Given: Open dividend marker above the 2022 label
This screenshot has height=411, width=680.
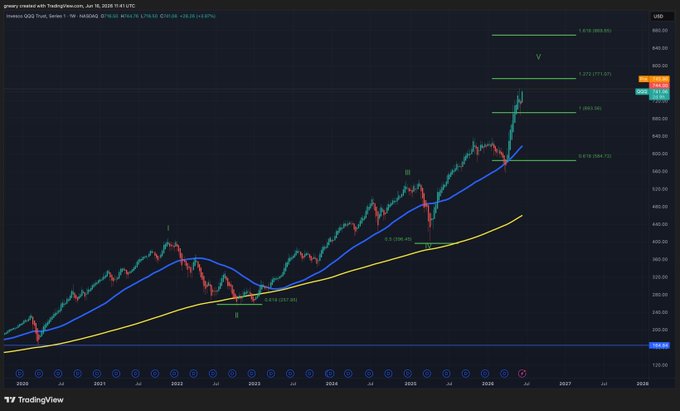Looking at the screenshot, I should [x=174, y=373].
